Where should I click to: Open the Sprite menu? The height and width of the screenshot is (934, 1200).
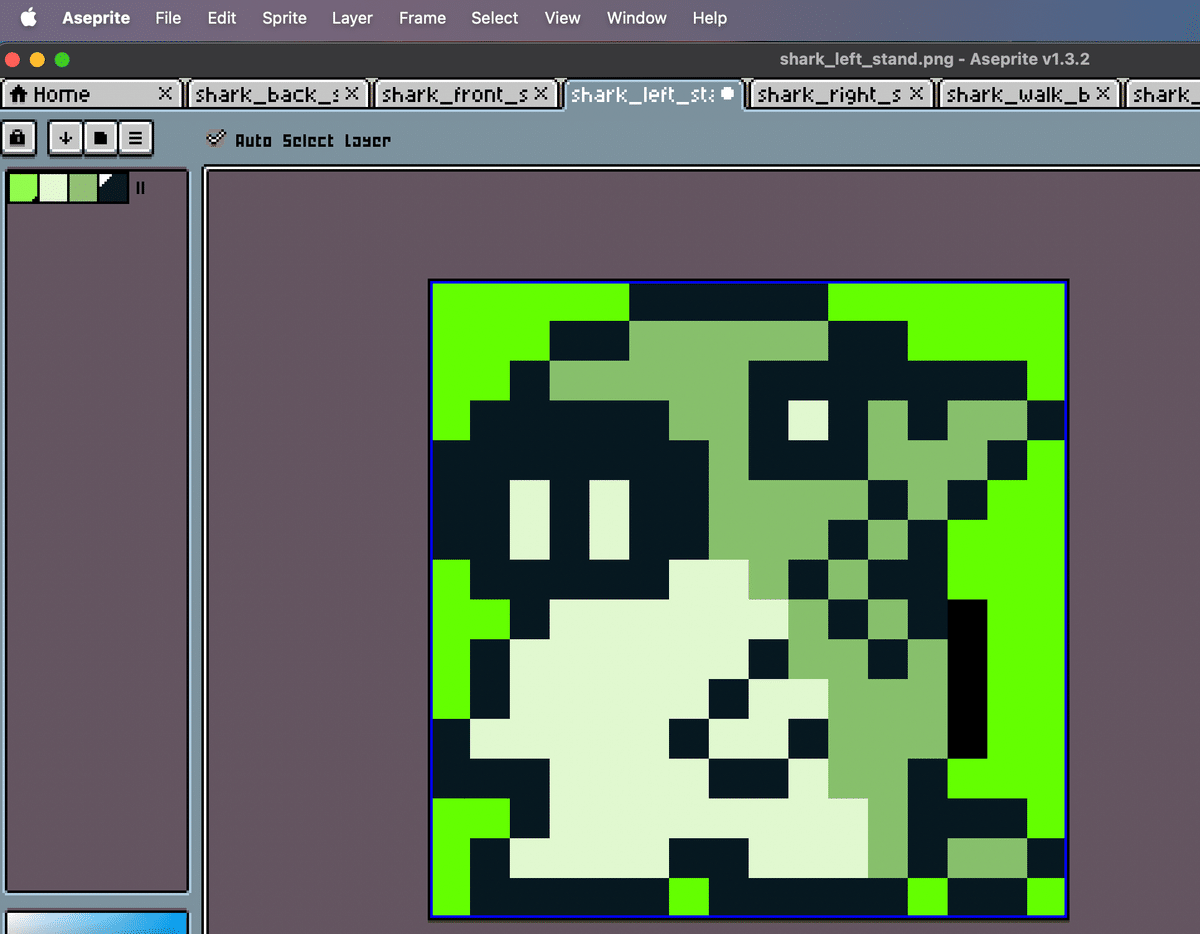[284, 18]
